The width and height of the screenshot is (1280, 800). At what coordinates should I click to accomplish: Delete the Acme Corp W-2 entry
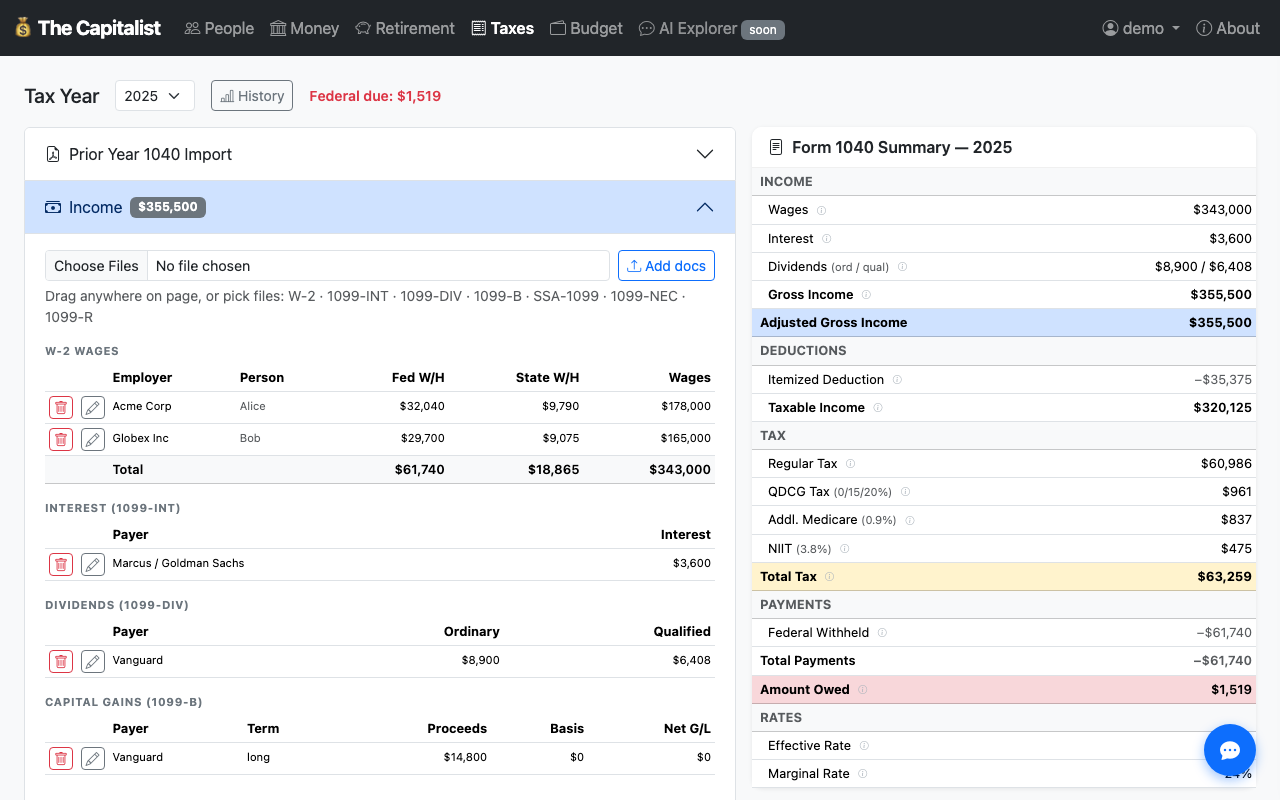tap(60, 407)
